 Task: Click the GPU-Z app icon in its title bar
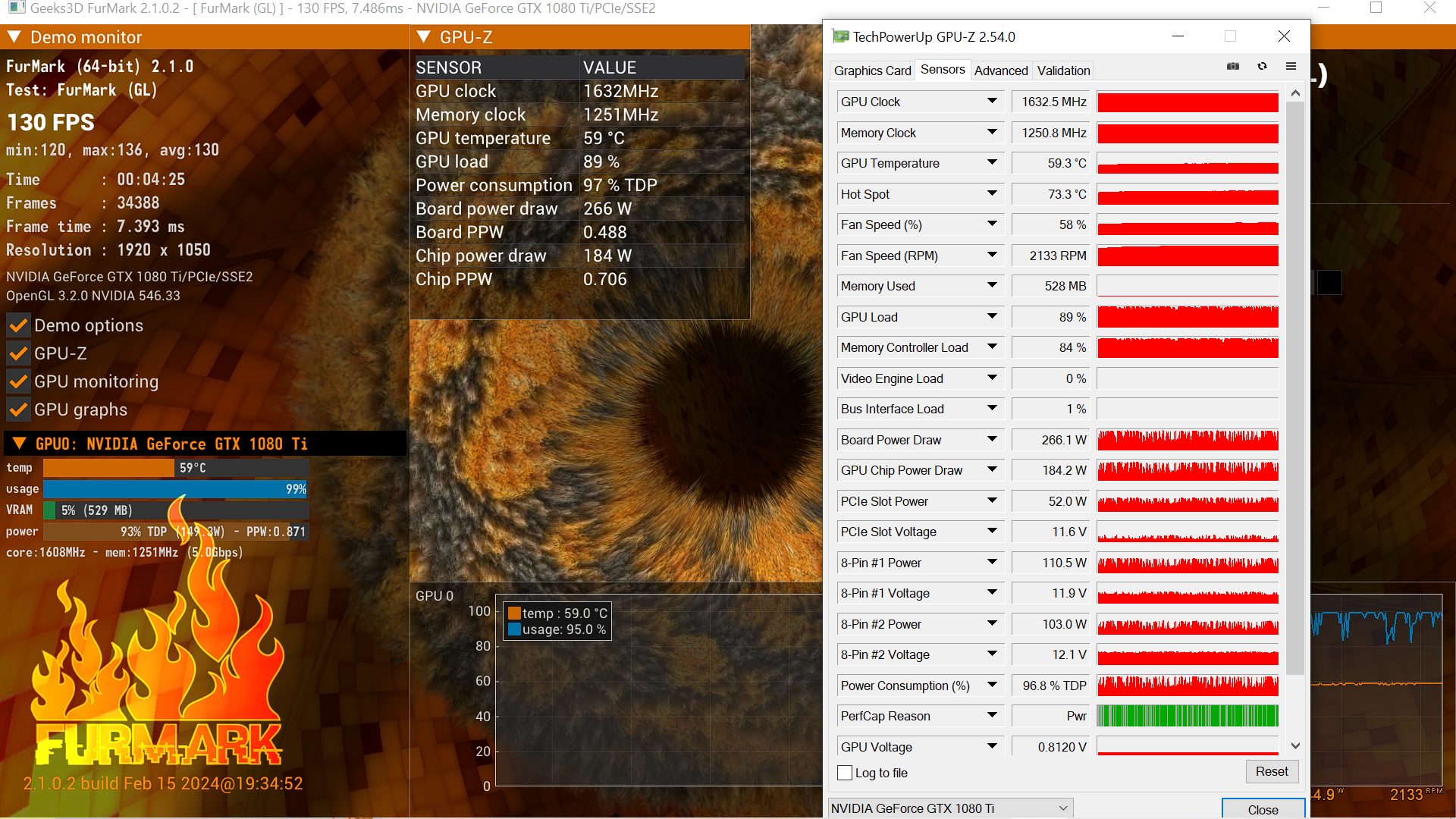coord(840,36)
